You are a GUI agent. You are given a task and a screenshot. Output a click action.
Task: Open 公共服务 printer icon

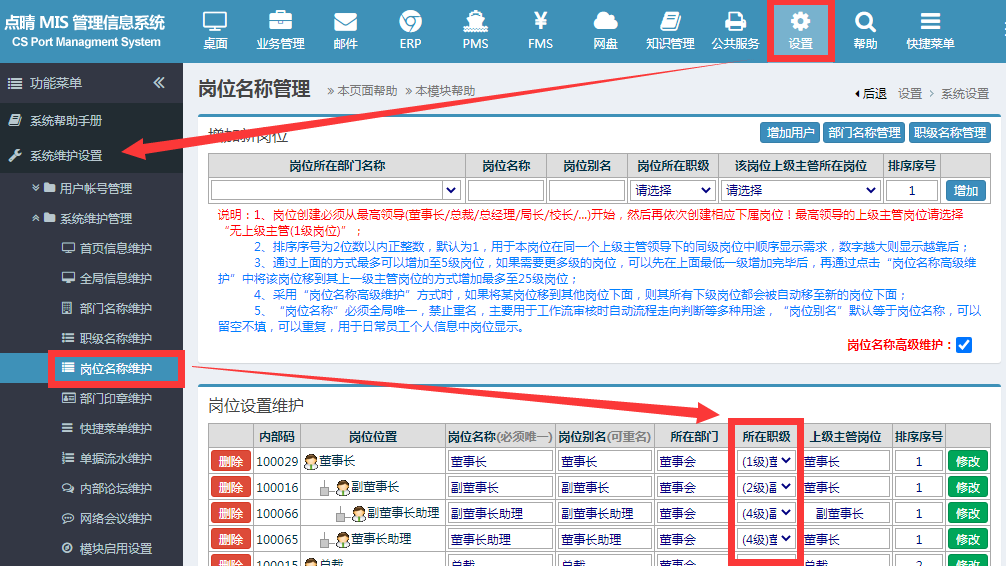[735, 30]
